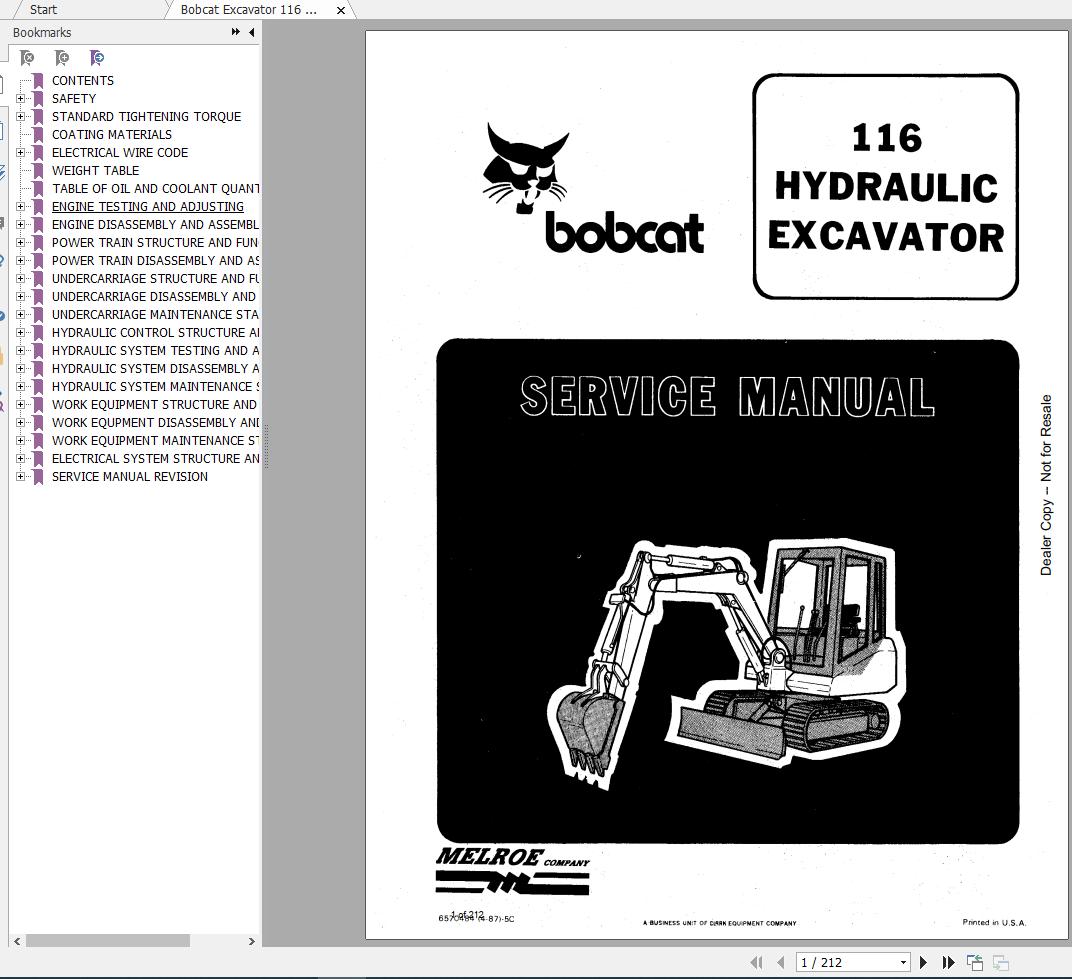Viewport: 1072px width, 979px height.
Task: Select UNDERCARRIAGE STRUCTURE bookmark
Action: tap(155, 278)
